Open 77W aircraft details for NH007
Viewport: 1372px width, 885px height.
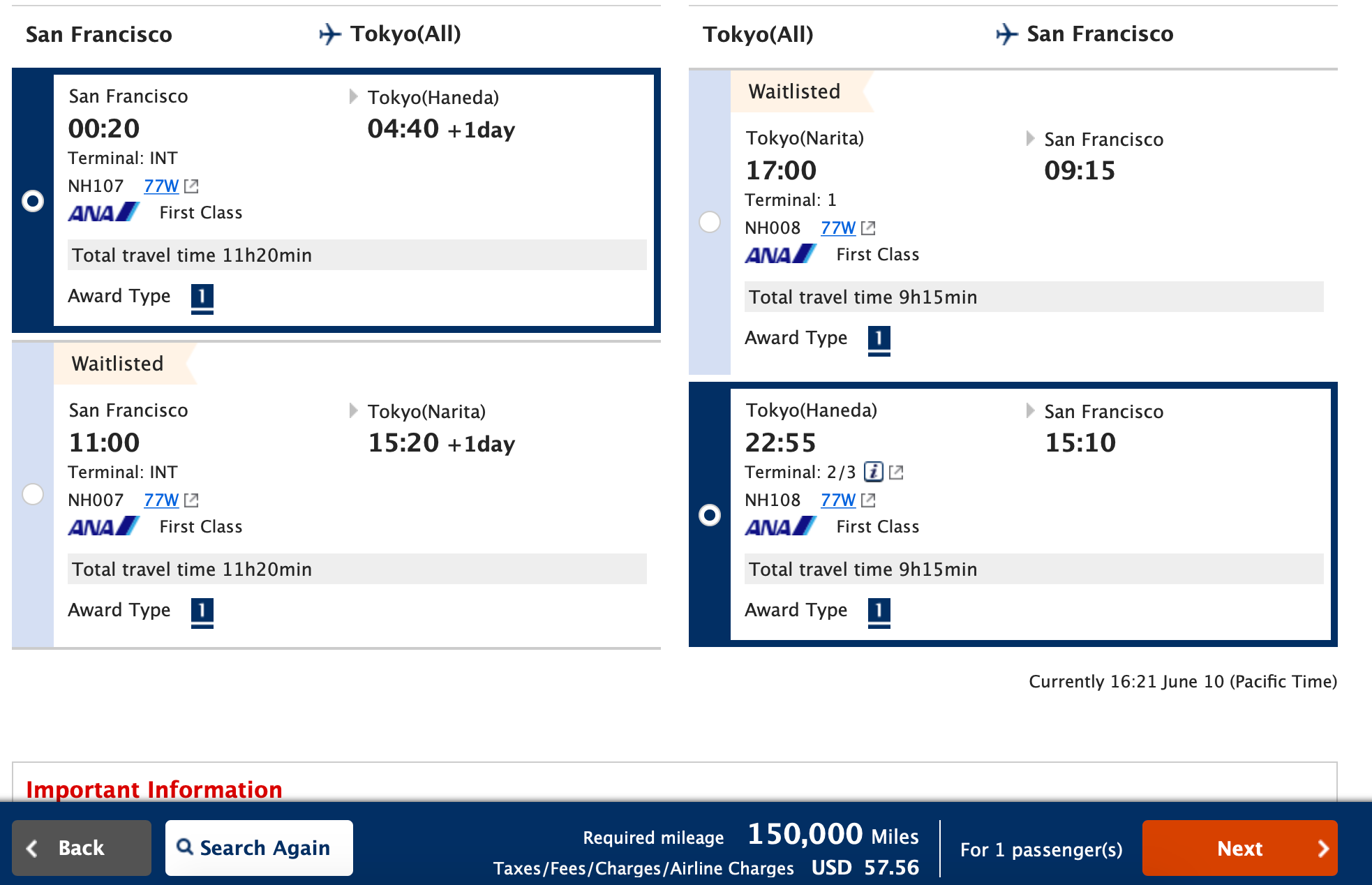[x=161, y=500]
